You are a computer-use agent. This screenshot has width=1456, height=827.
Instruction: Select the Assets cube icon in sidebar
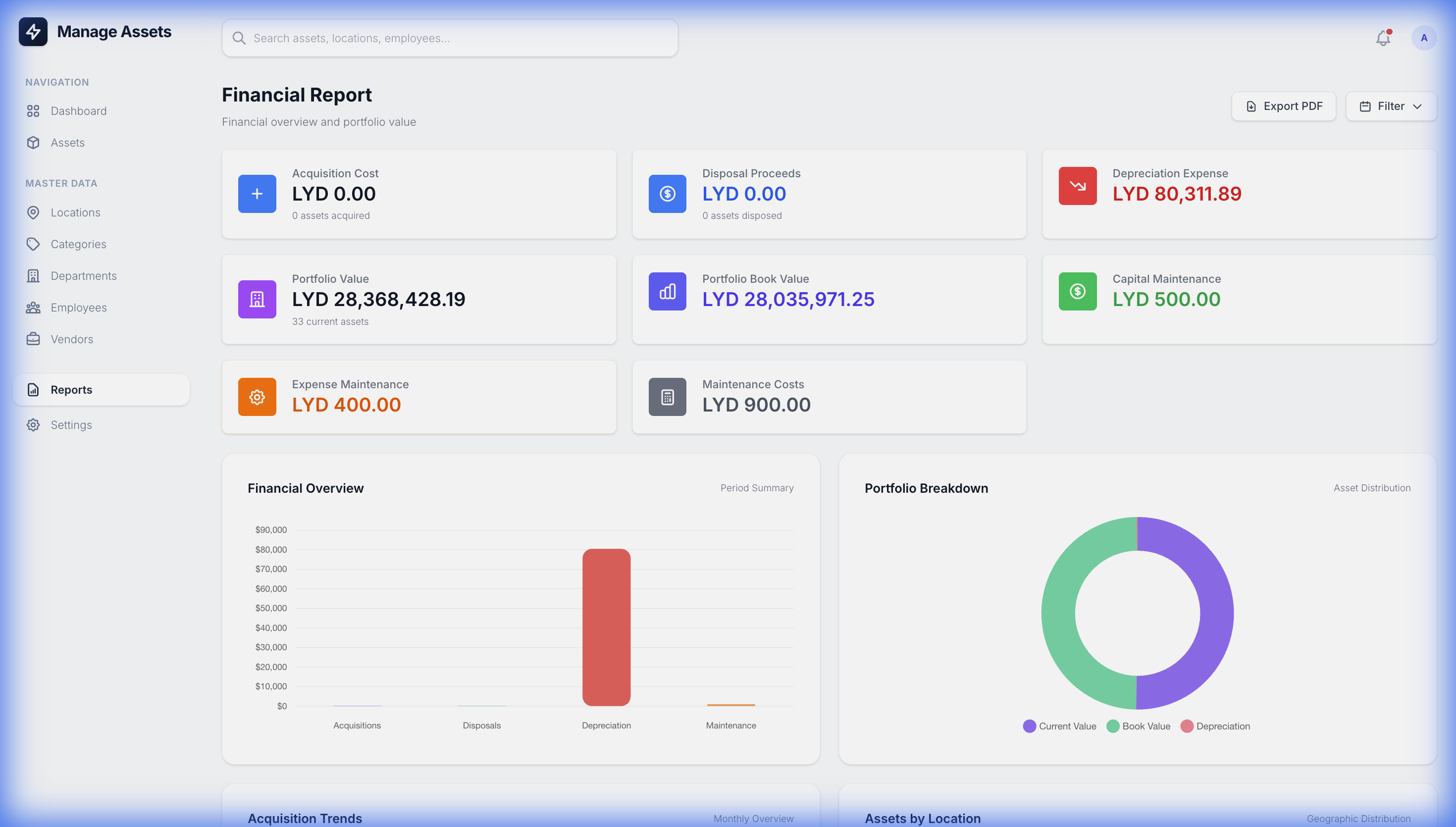pyautogui.click(x=34, y=143)
